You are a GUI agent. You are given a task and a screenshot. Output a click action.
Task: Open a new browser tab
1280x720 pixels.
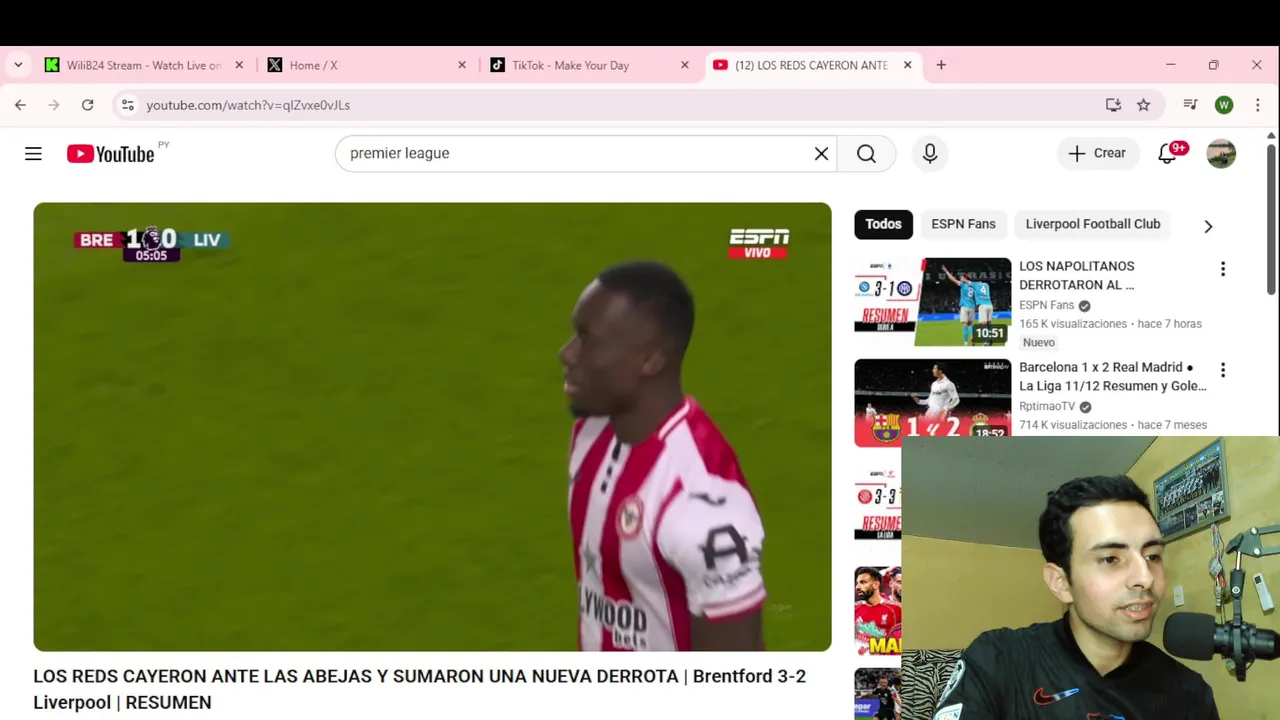(x=941, y=65)
